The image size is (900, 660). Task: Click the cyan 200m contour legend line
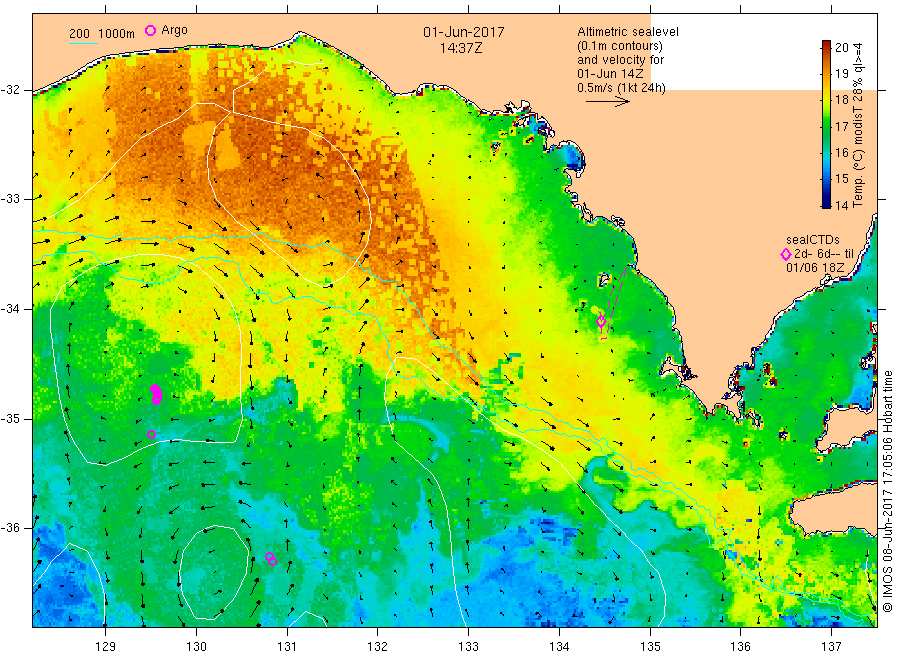pyautogui.click(x=83, y=42)
